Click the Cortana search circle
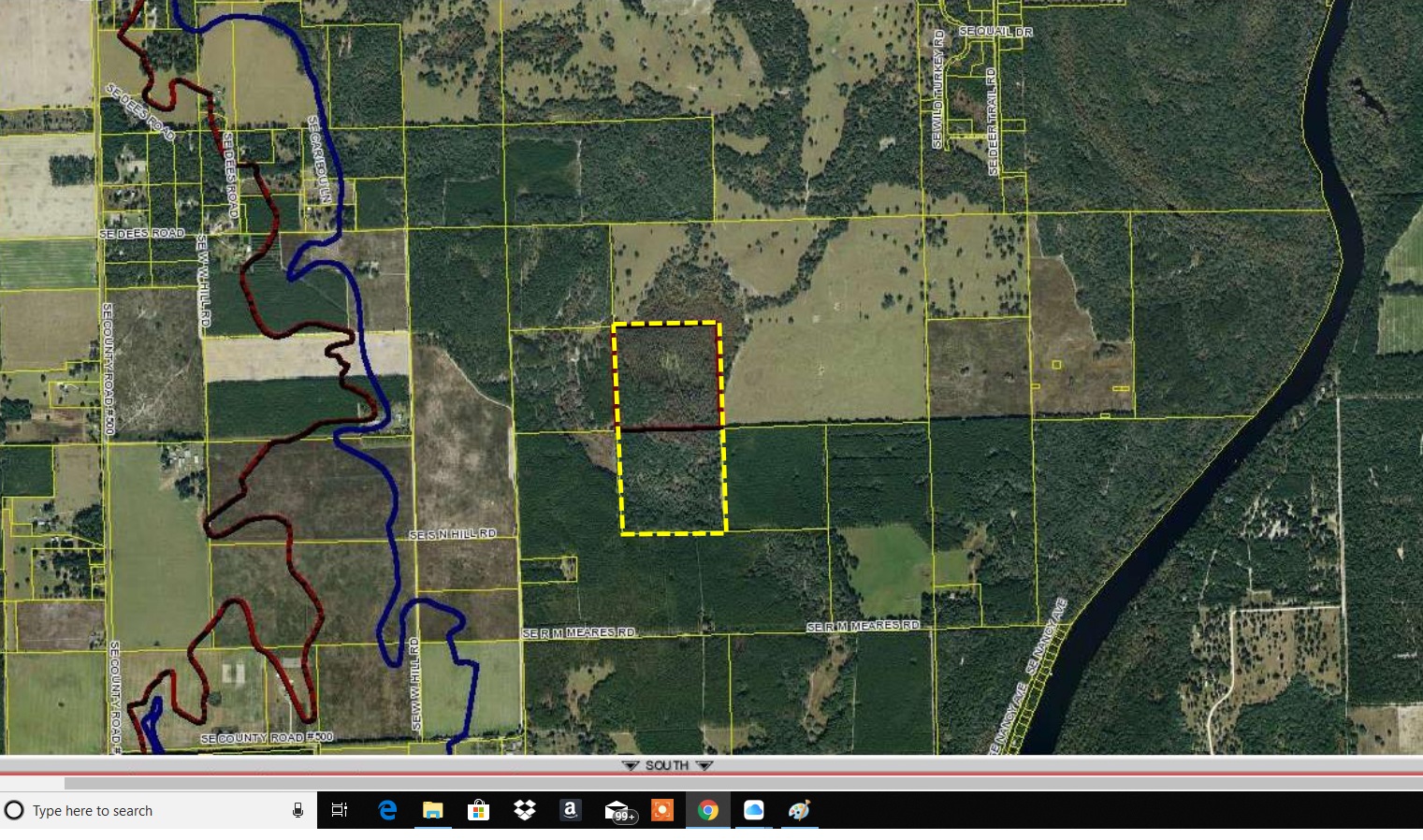 [x=15, y=810]
